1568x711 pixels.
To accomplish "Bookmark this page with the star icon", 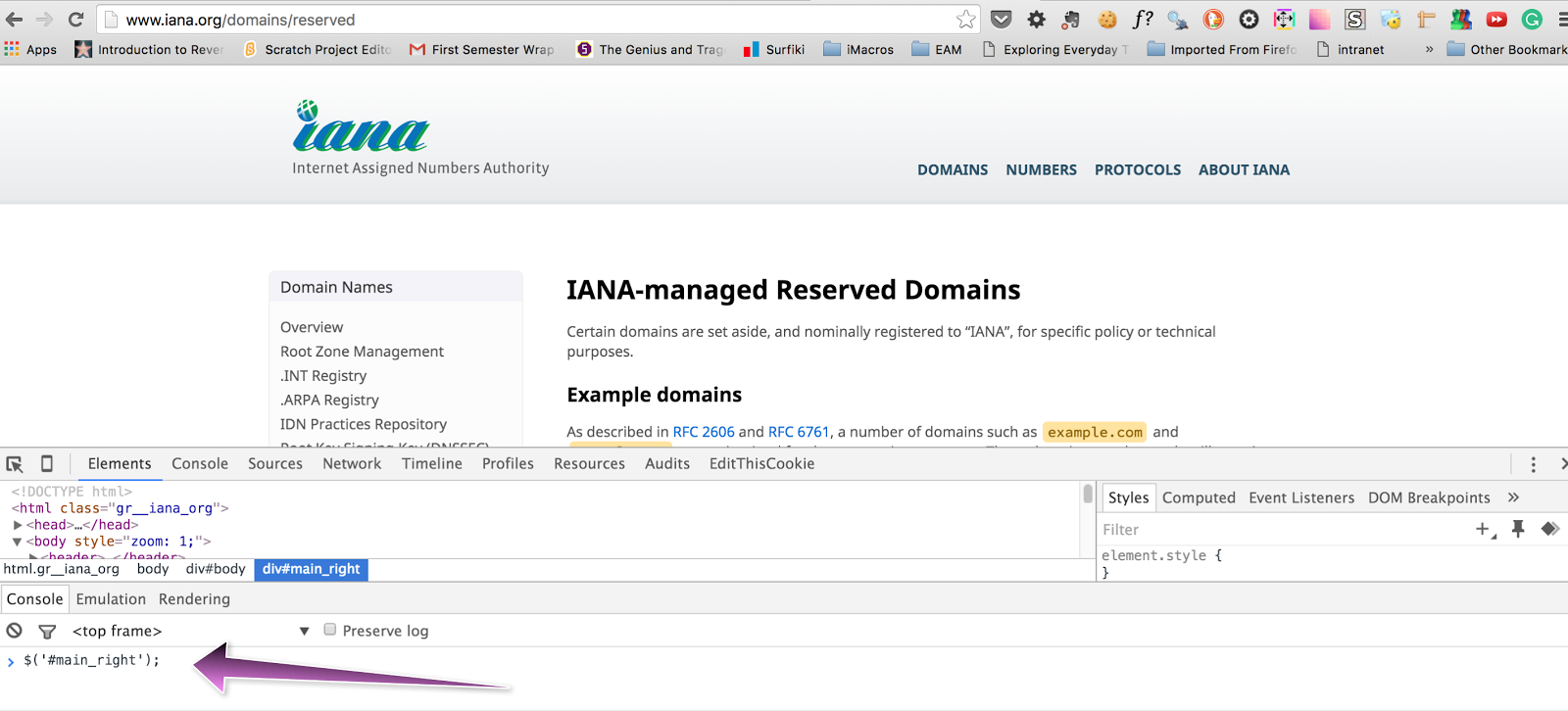I will pyautogui.click(x=966, y=20).
